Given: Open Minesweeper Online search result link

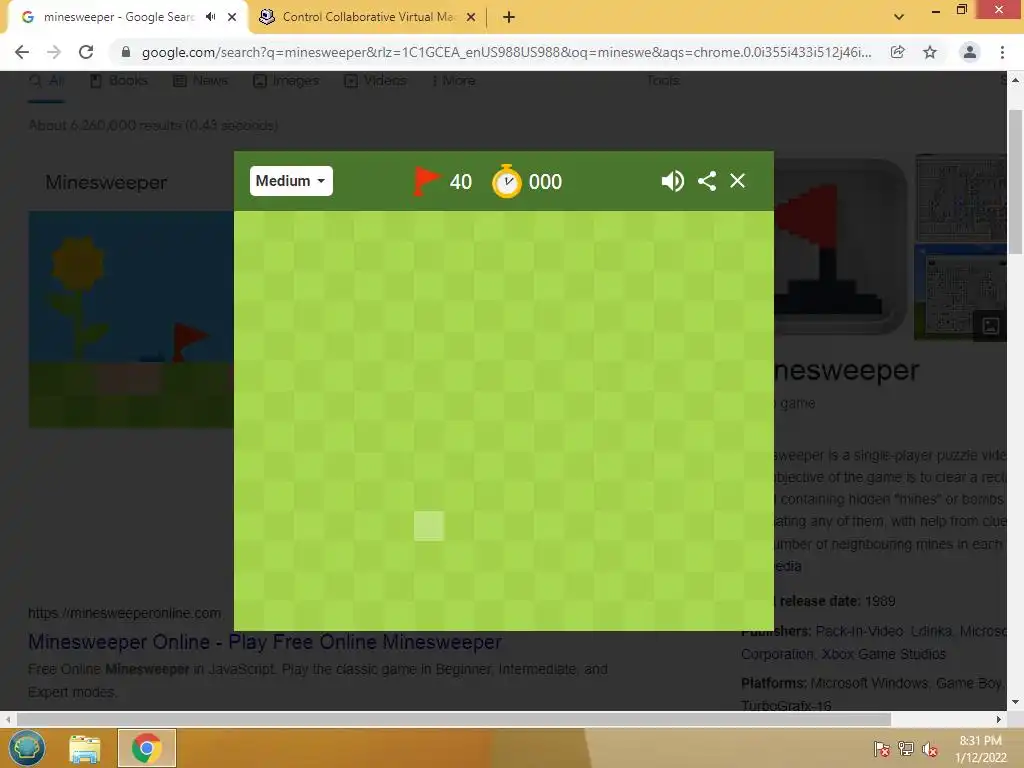Looking at the screenshot, I should pyautogui.click(x=264, y=642).
